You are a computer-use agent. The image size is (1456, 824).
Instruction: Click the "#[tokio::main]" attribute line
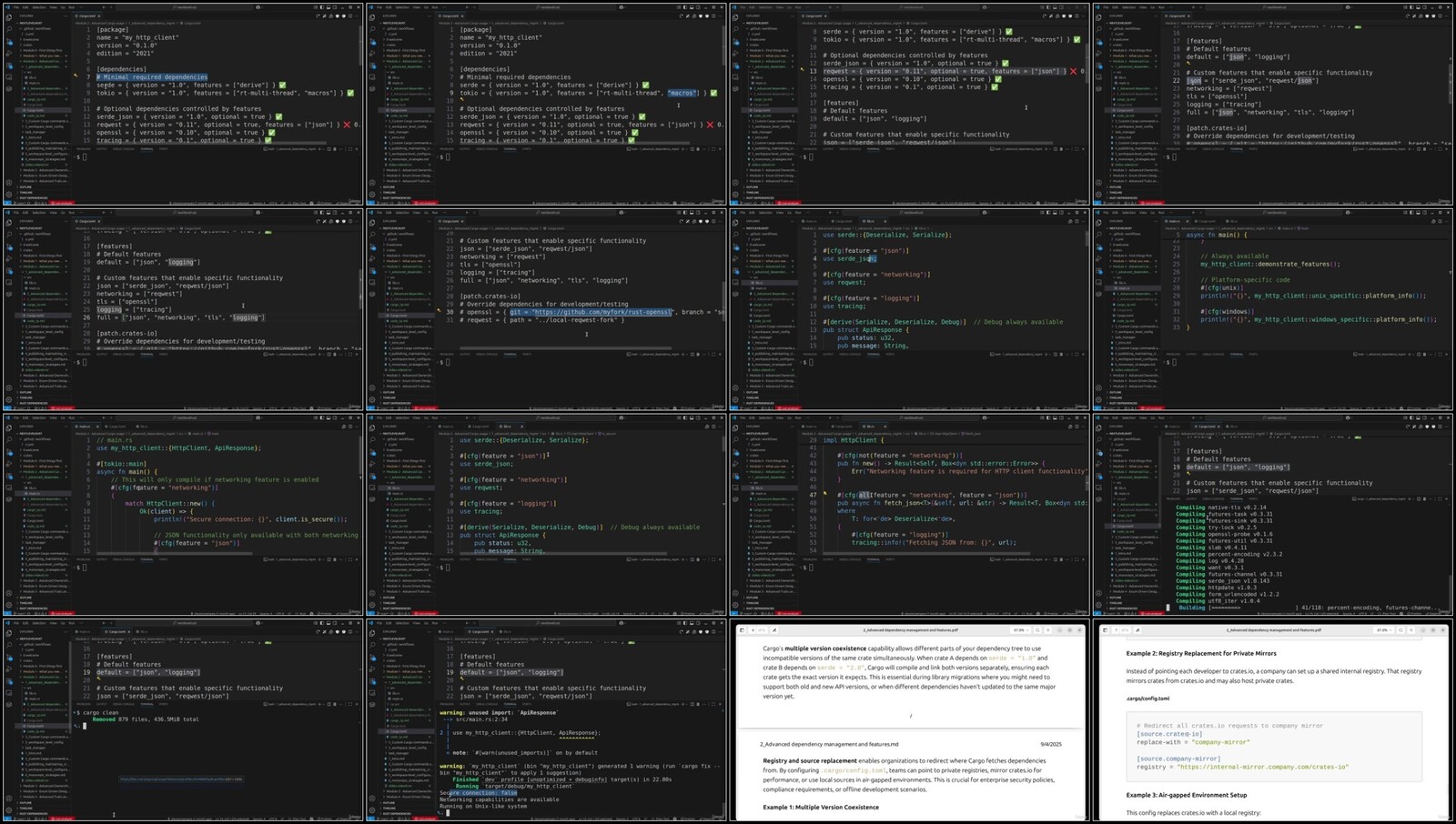tap(122, 464)
